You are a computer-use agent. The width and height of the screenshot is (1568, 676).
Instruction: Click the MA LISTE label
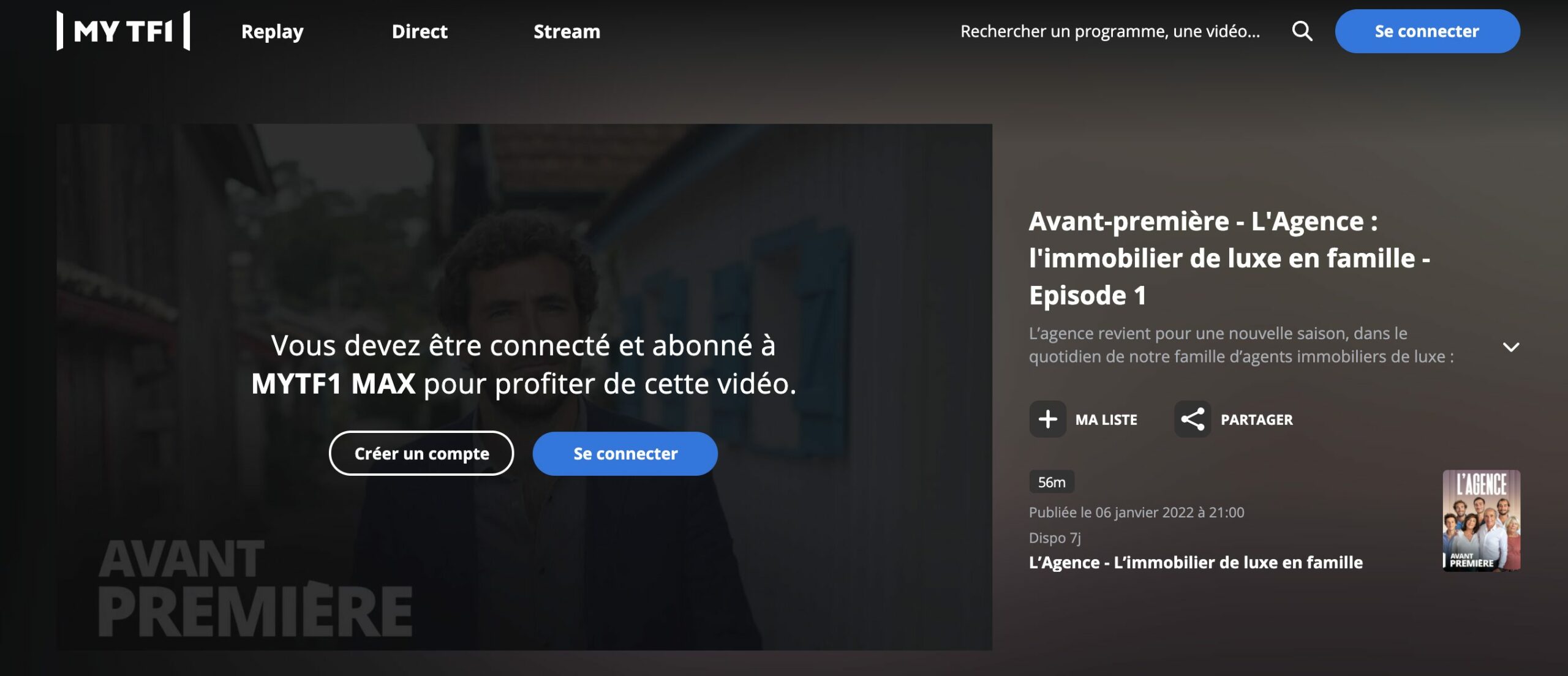tap(1106, 419)
